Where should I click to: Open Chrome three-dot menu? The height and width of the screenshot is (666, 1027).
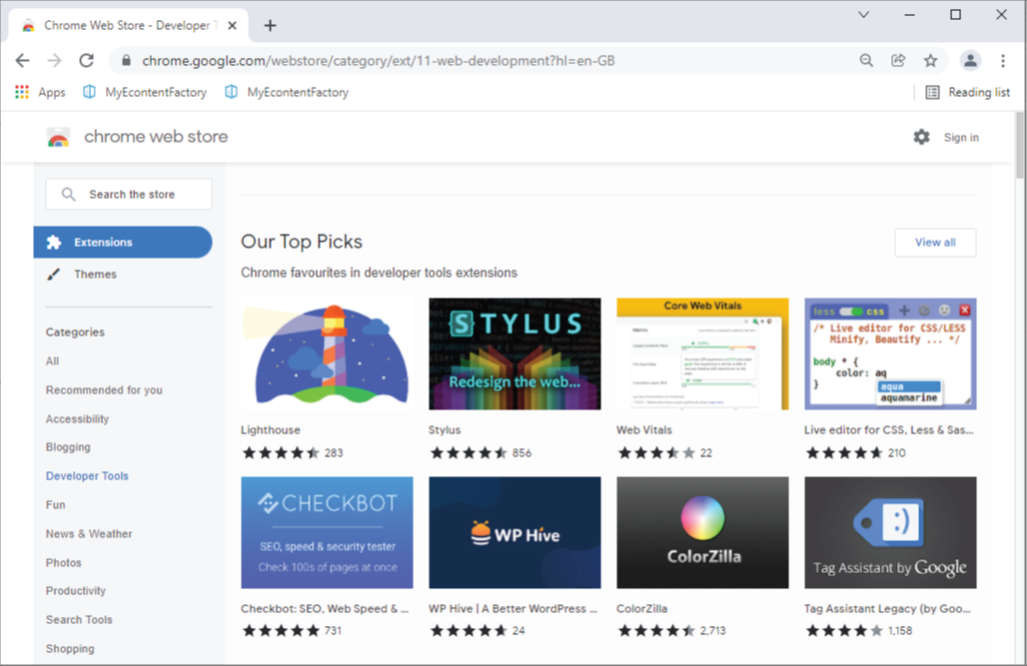1003,61
